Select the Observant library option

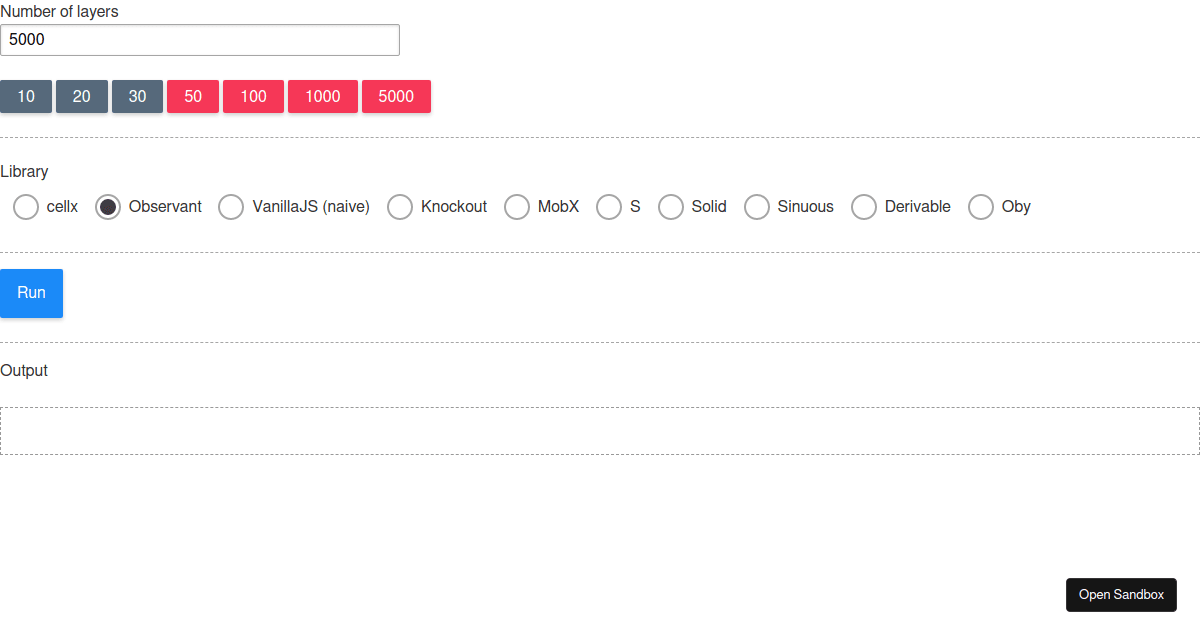click(106, 207)
